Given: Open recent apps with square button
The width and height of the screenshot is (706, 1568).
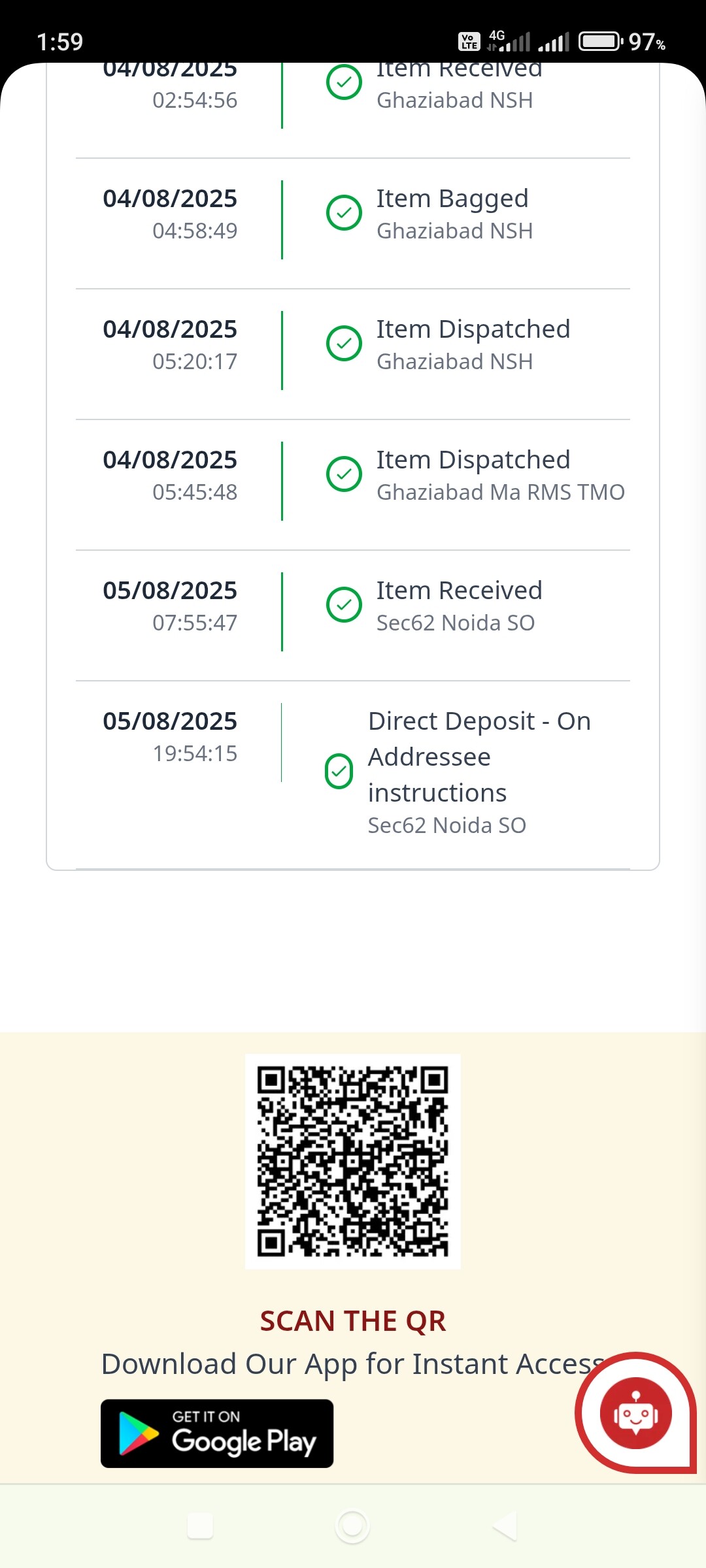Looking at the screenshot, I should 200,1526.
